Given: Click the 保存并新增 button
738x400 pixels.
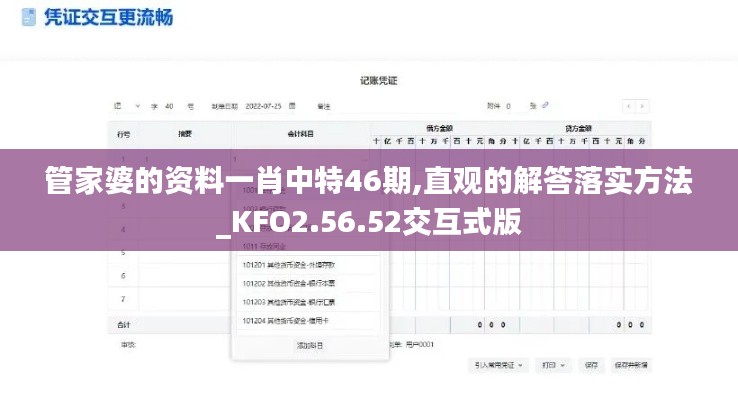Looking at the screenshot, I should click(631, 365).
